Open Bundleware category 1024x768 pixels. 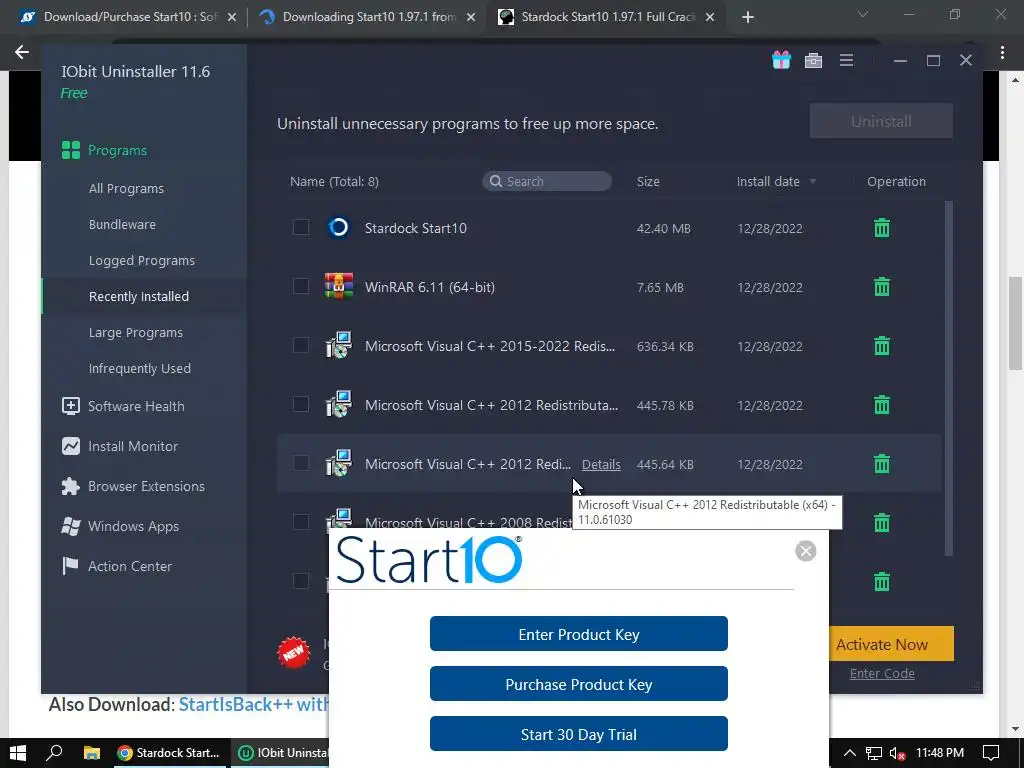tap(122, 225)
